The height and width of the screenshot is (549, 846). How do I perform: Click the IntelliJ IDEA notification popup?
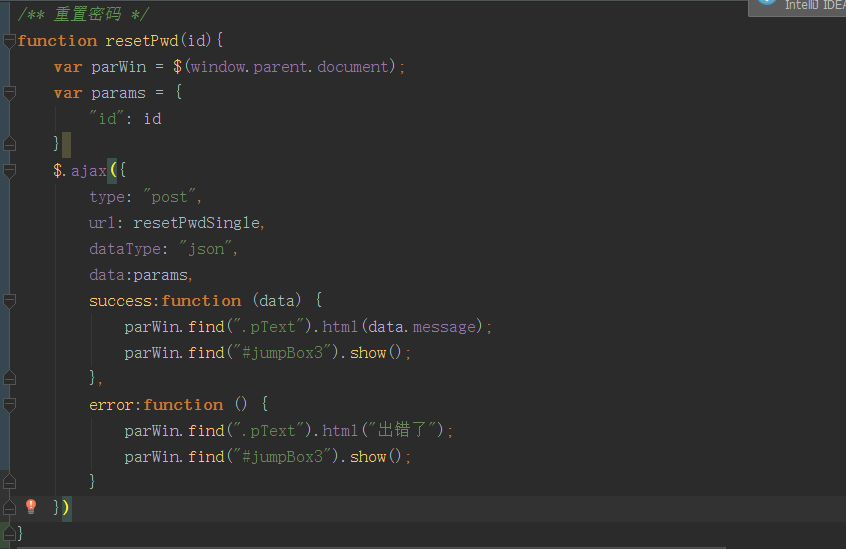[797, 8]
